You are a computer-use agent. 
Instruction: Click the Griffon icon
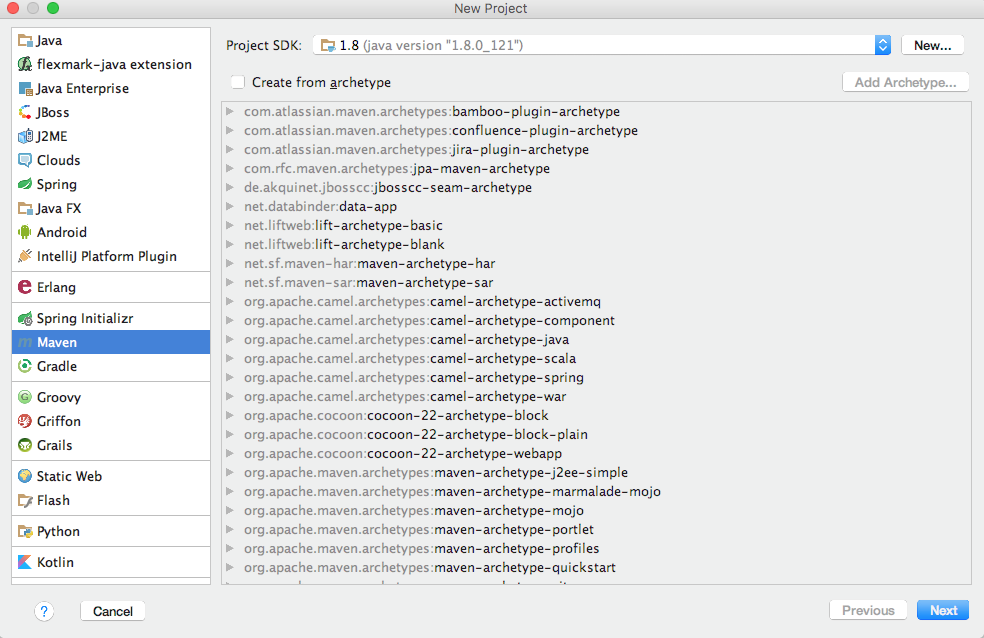coord(25,421)
